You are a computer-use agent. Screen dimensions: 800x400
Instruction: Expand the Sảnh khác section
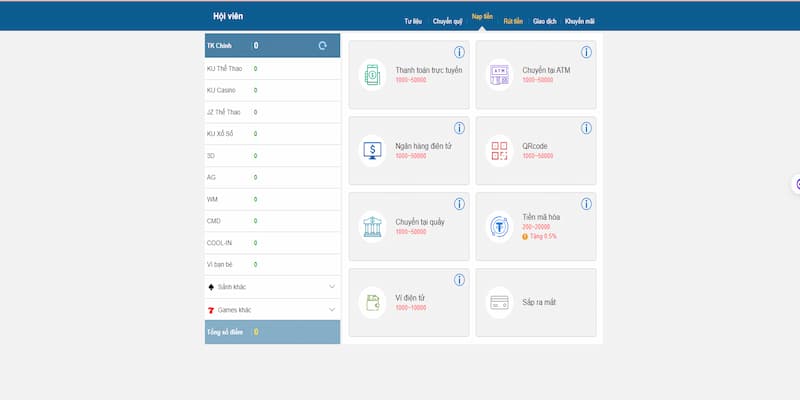331,287
